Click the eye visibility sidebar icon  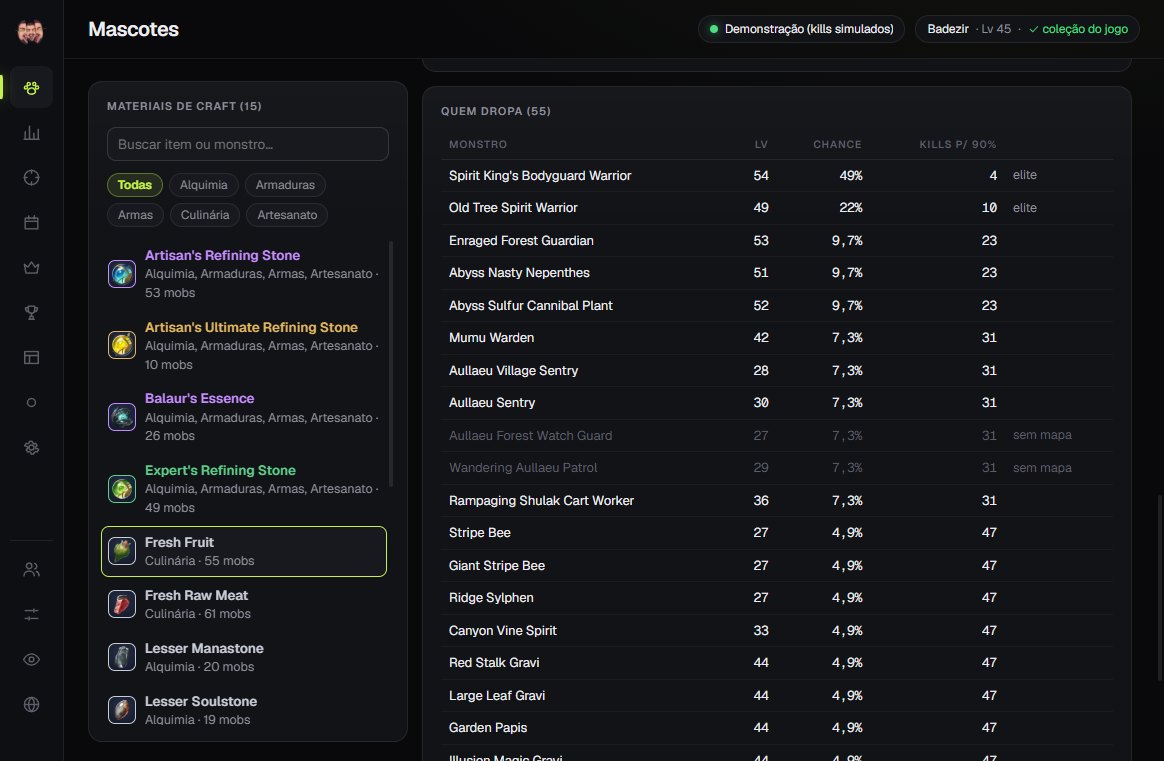tap(31, 659)
